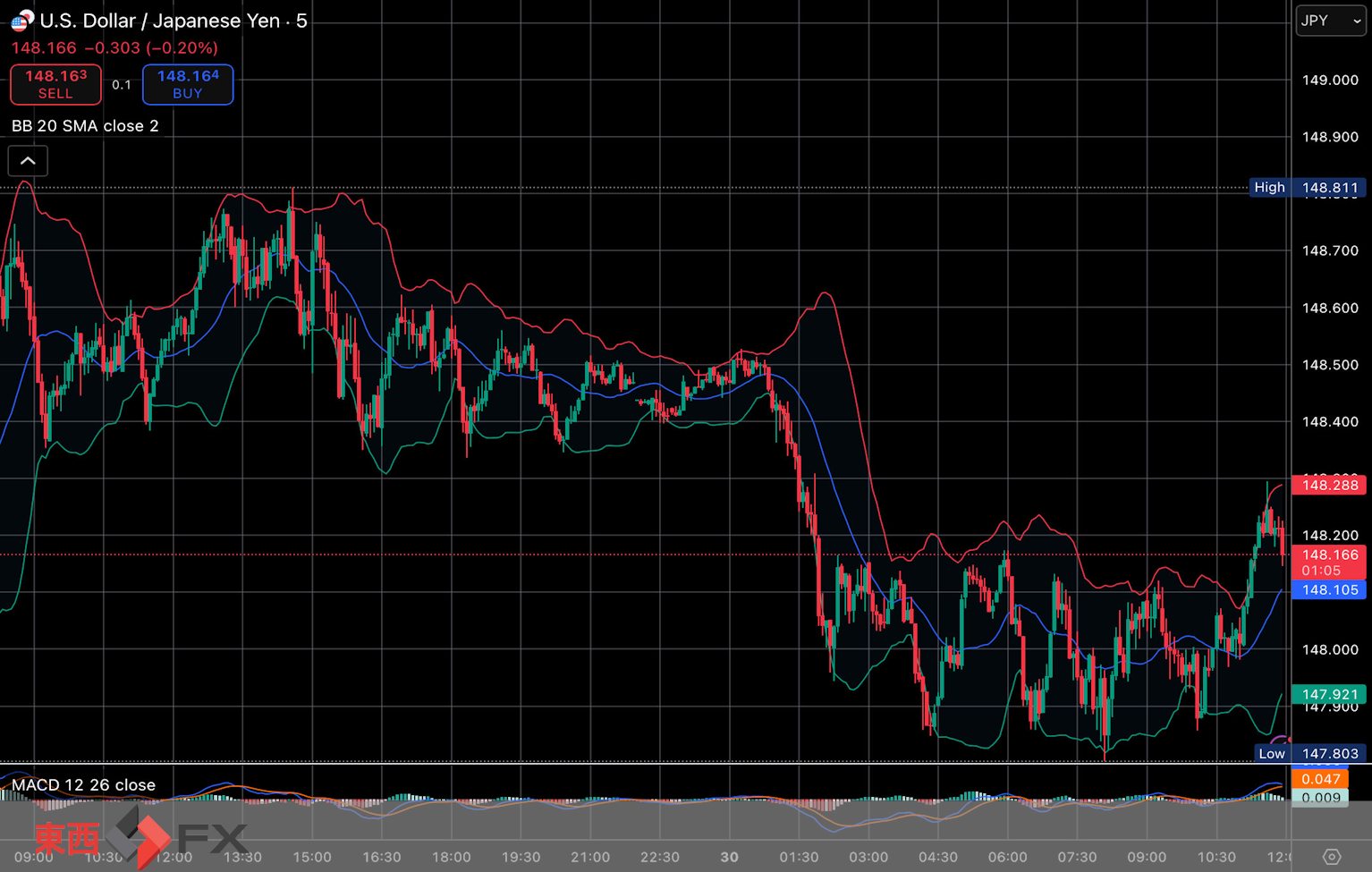This screenshot has width=1372, height=872.
Task: Click the USD/JPY flag icon
Action: 21,20
